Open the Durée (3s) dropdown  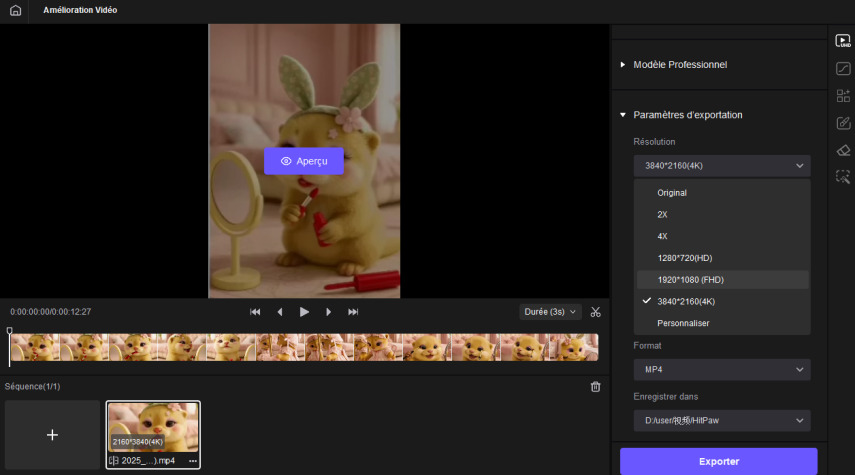pyautogui.click(x=551, y=312)
